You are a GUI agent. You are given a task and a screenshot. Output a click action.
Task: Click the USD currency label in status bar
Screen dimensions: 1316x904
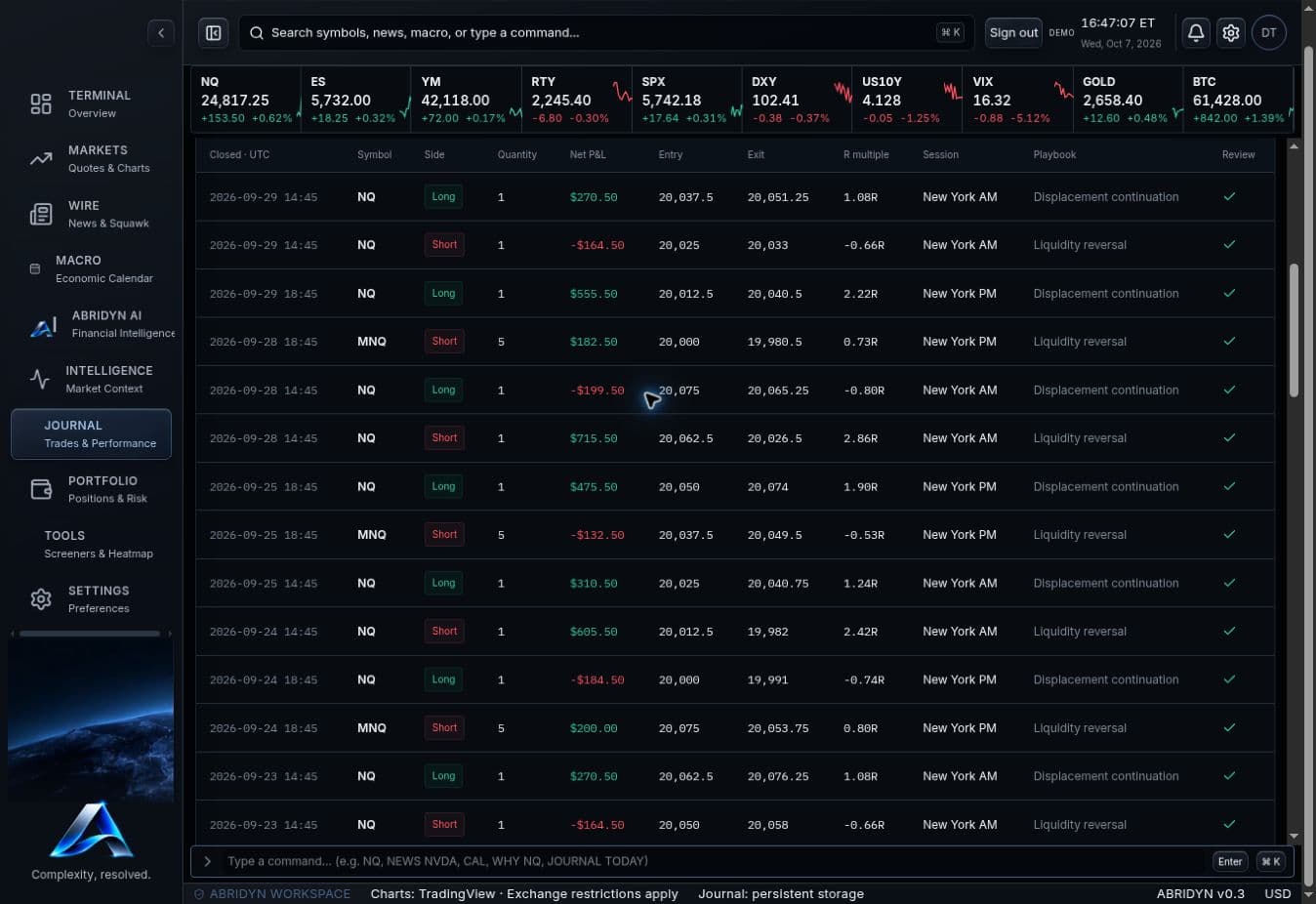(x=1278, y=893)
